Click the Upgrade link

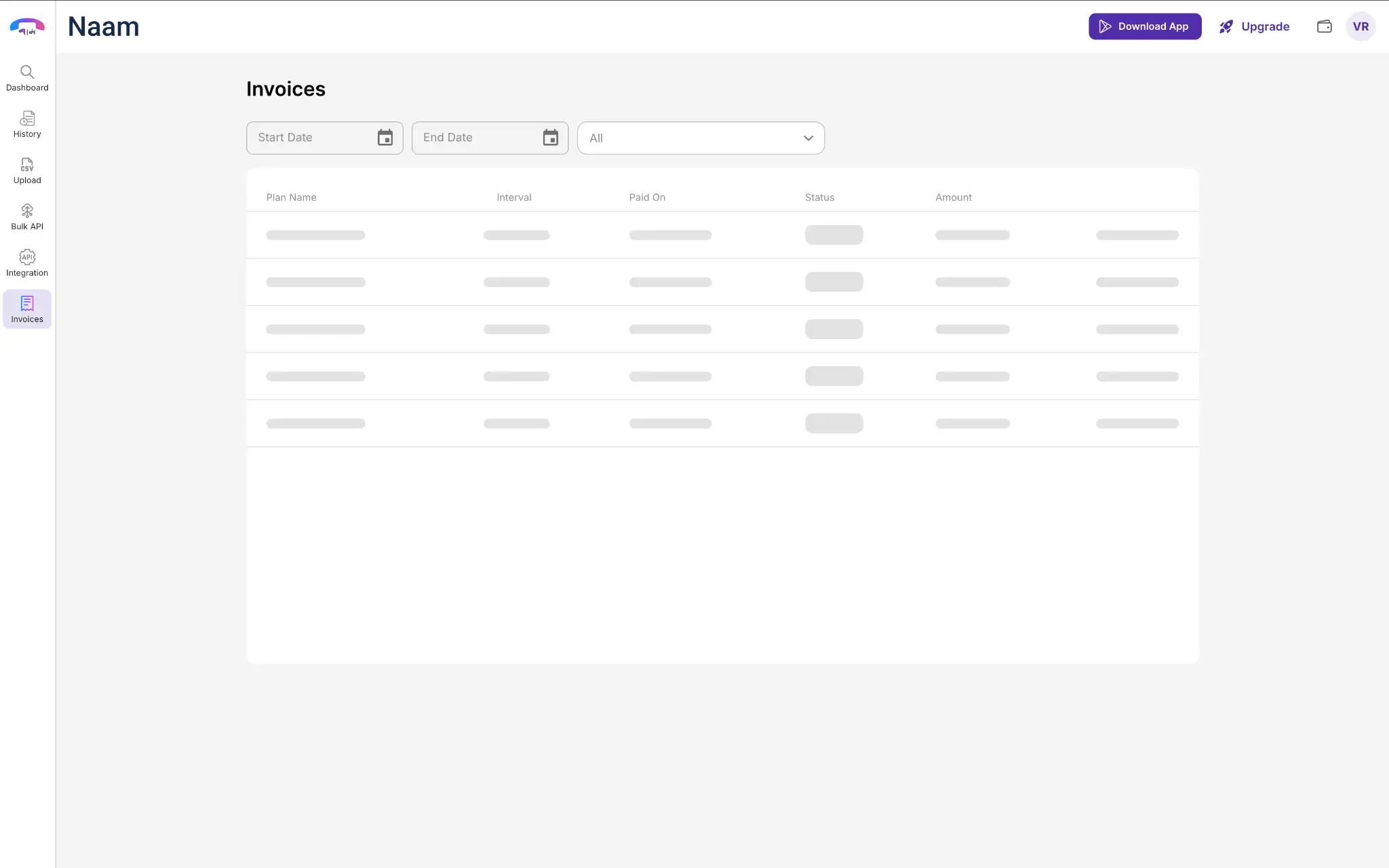[1264, 26]
